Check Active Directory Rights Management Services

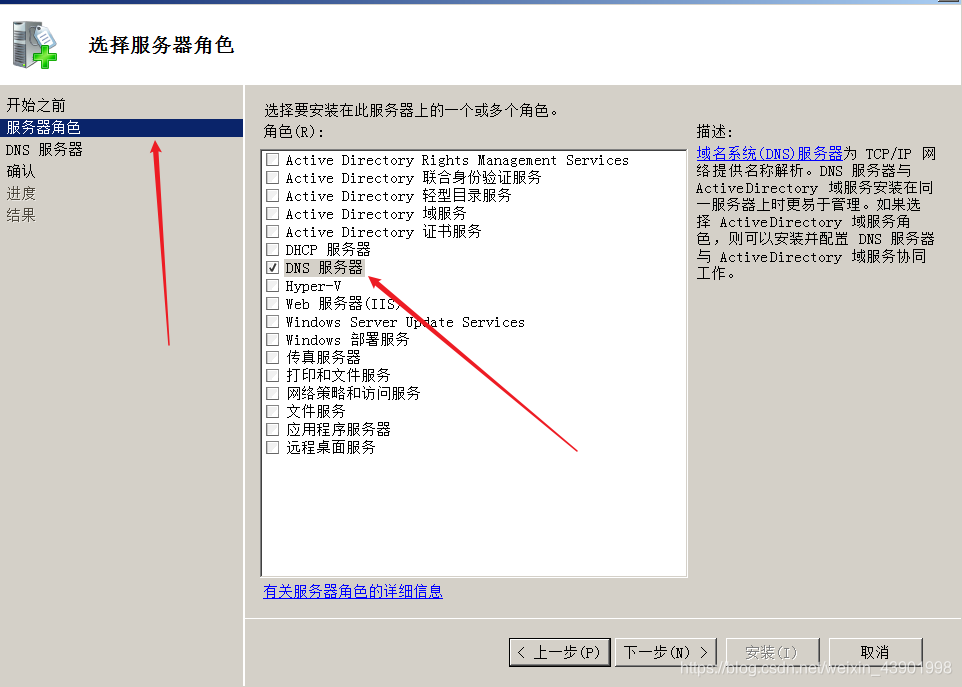(272, 159)
